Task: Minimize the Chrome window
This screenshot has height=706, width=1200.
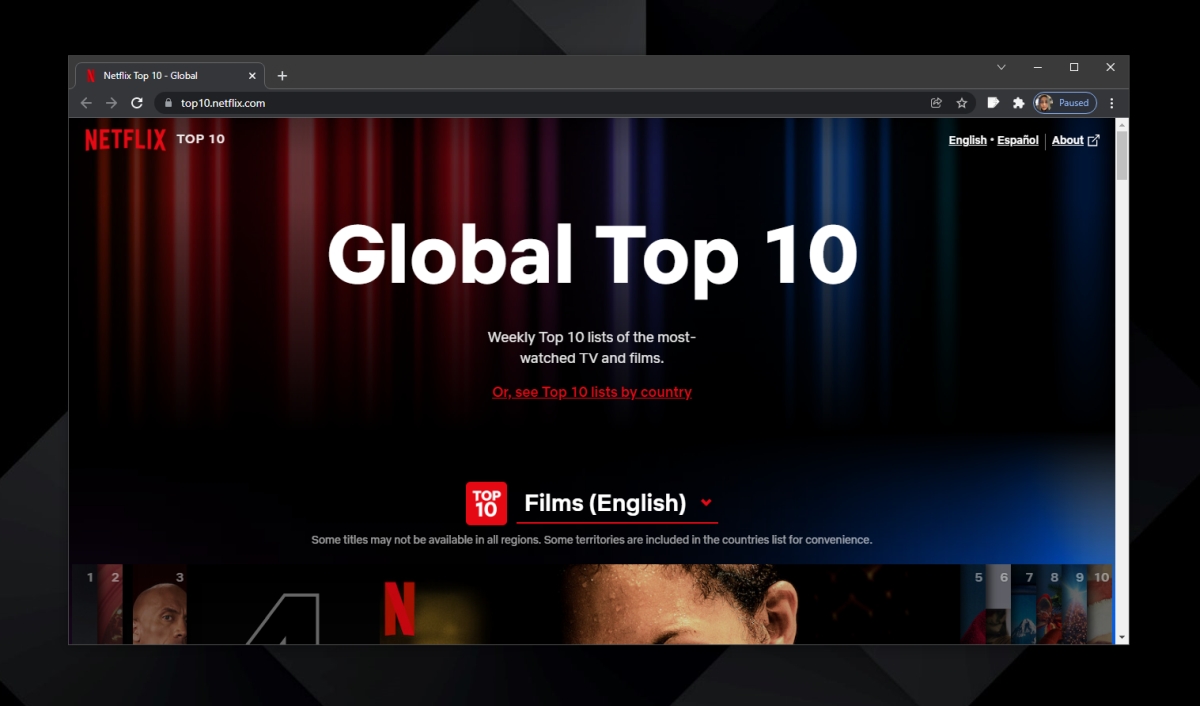Action: coord(1037,67)
